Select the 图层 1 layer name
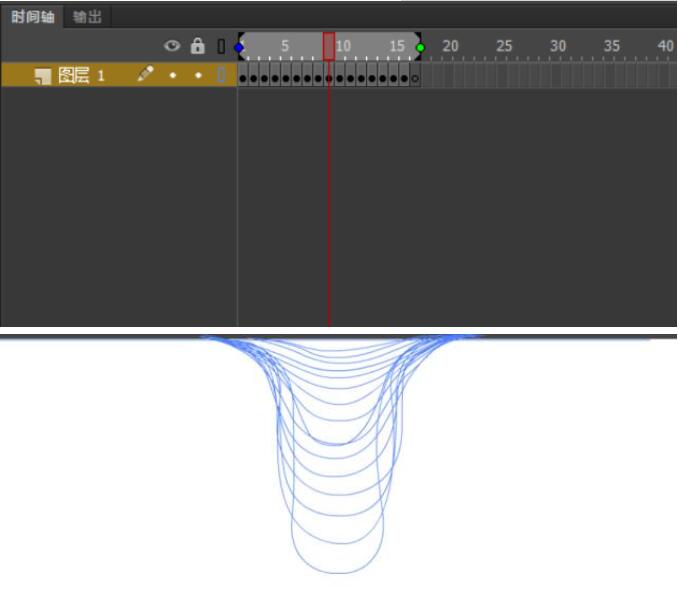 tap(81, 75)
